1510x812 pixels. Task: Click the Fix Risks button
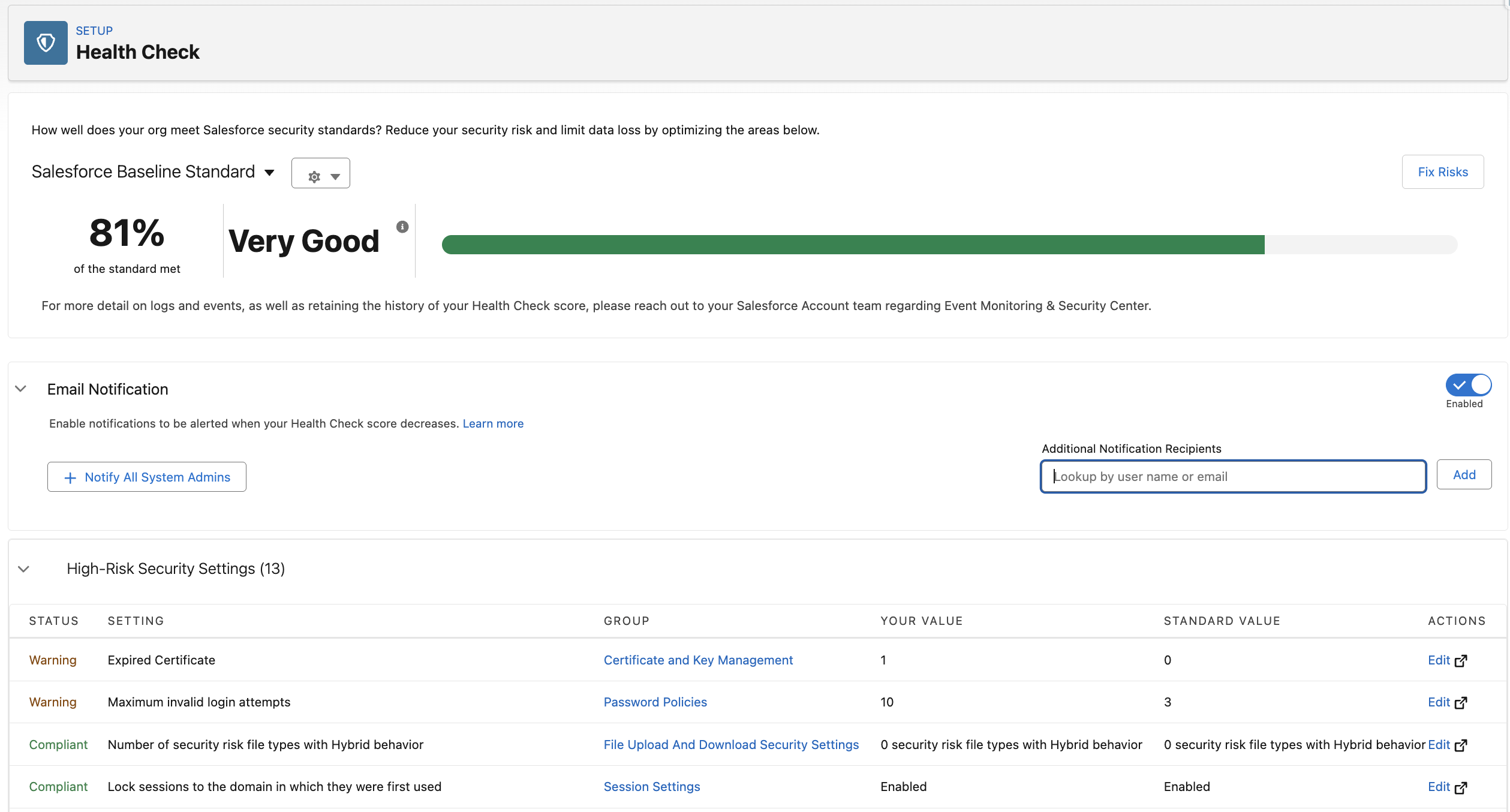[x=1442, y=172]
